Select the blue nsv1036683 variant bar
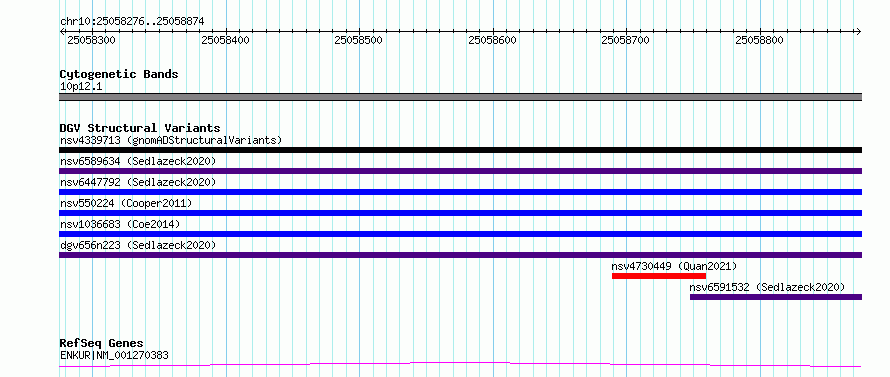Screen dimensions: 890x377 coord(460,234)
